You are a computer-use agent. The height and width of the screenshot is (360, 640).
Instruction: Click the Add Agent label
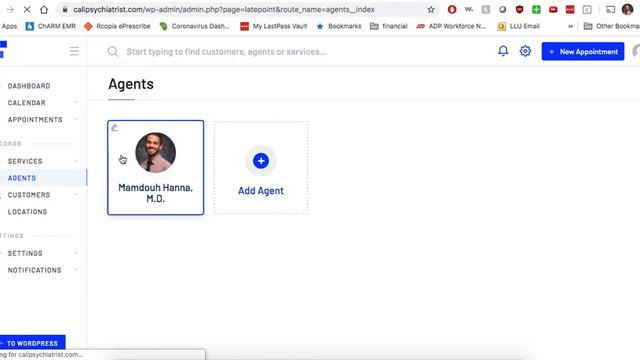(x=261, y=191)
